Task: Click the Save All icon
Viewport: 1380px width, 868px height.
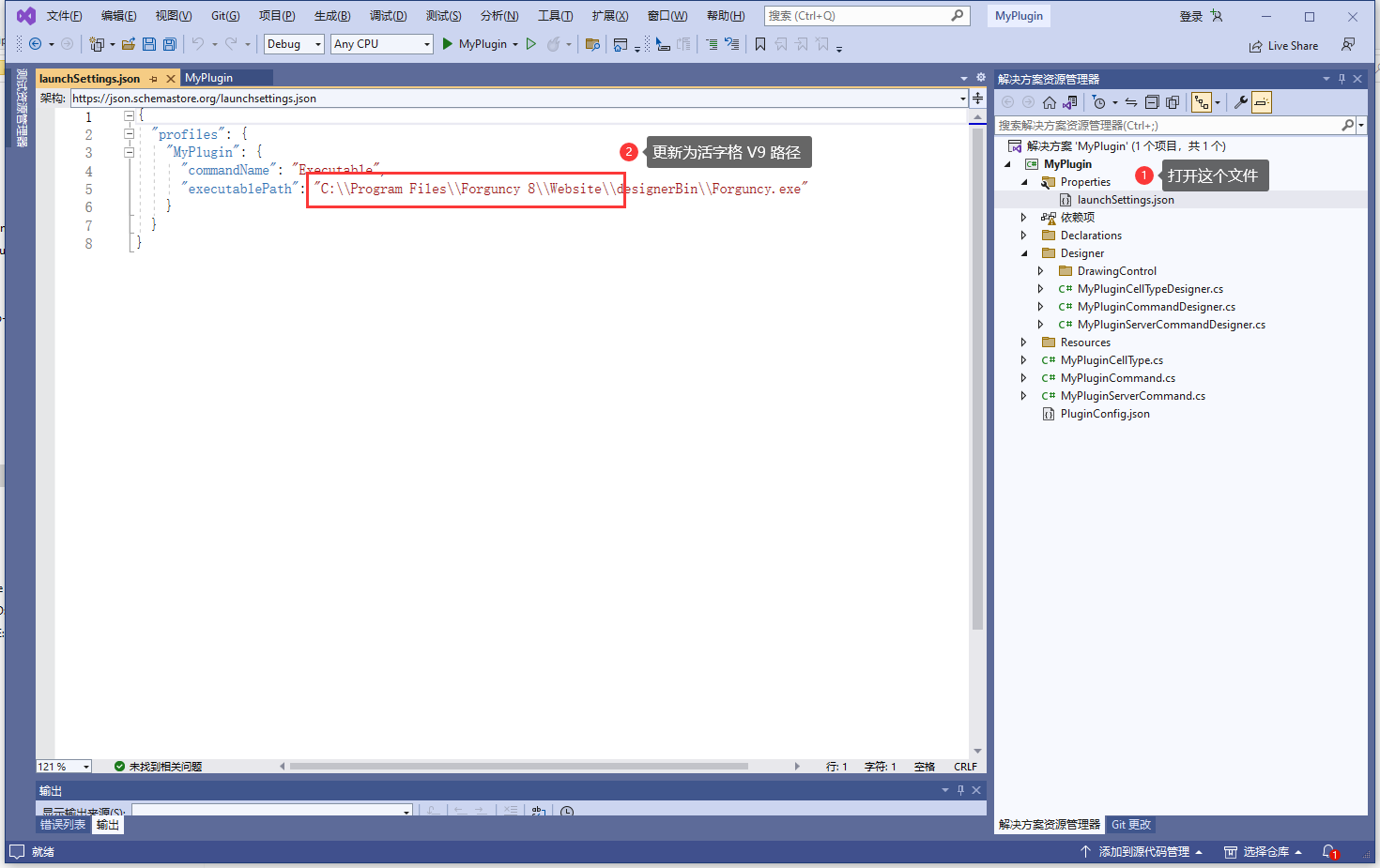Action: (170, 44)
